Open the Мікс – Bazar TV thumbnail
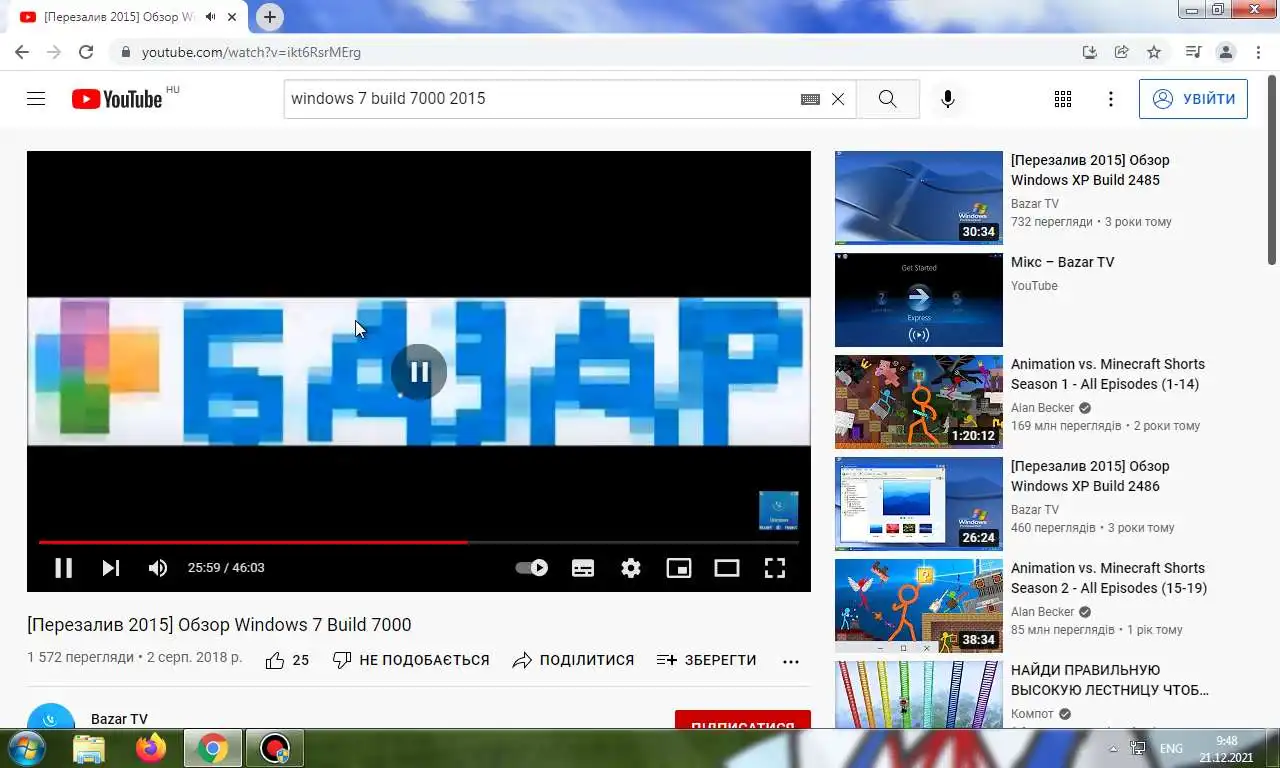The width and height of the screenshot is (1280, 768). 919,300
